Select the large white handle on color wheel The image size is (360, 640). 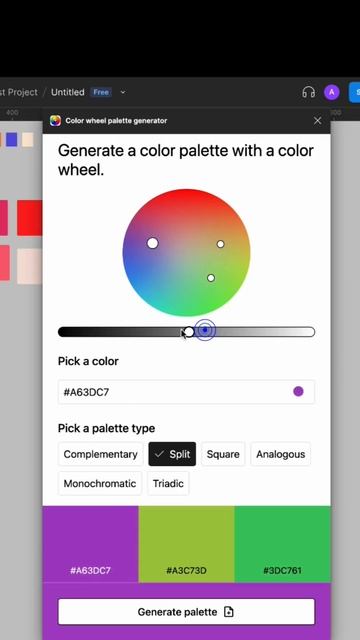pos(153,243)
